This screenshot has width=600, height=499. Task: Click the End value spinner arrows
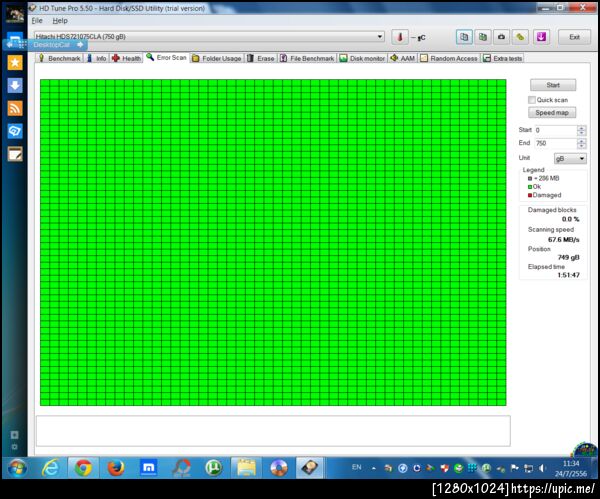[x=581, y=144]
